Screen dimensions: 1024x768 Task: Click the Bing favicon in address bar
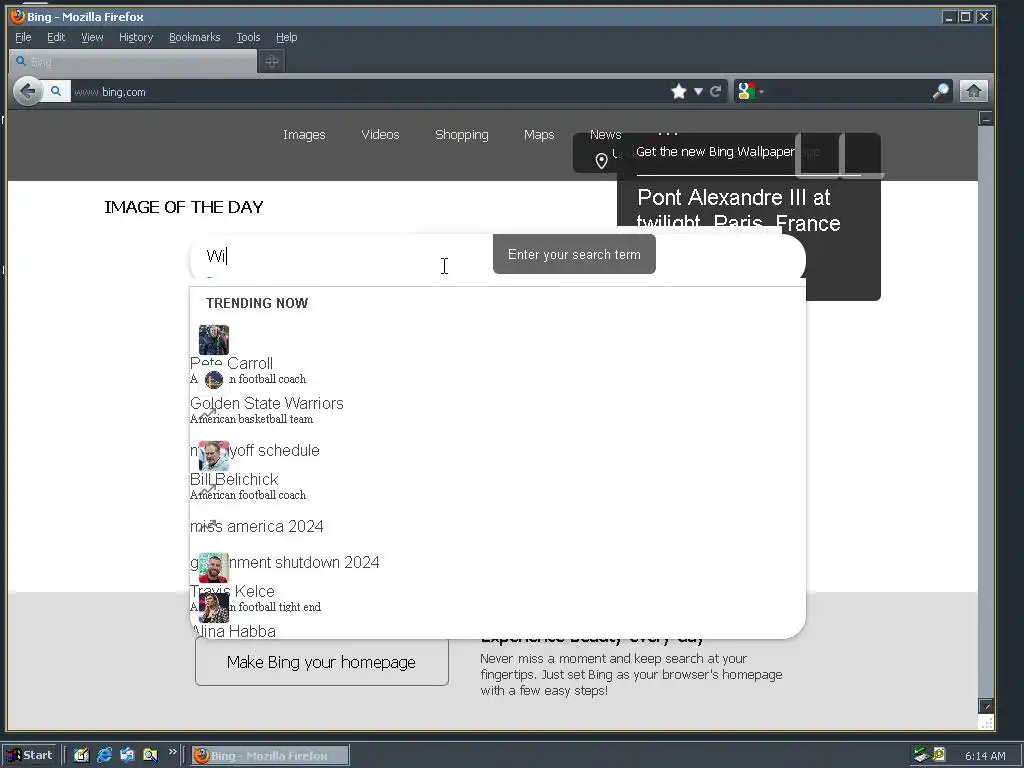coord(56,91)
